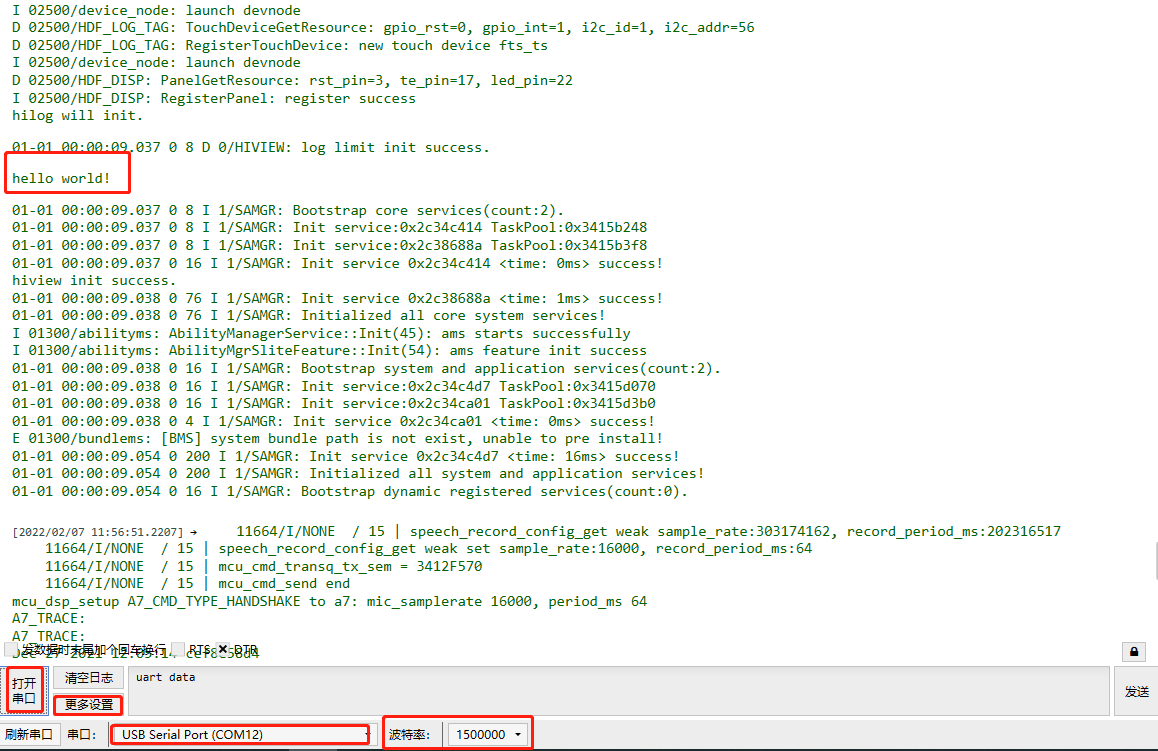The width and height of the screenshot is (1158, 751).
Task: Click the 'mcu_cmd_send end' line
Action: coord(198,583)
